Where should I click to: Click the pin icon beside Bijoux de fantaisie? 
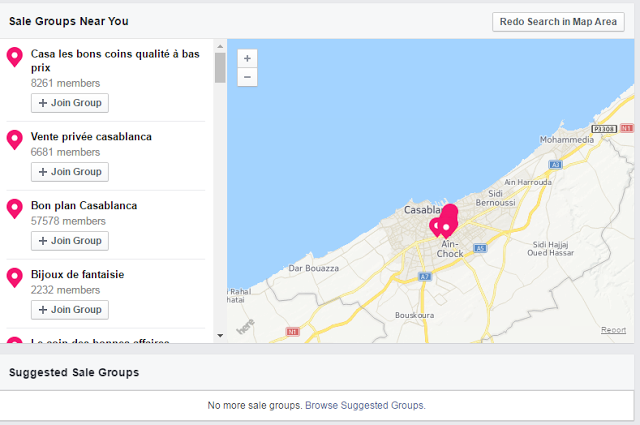click(x=15, y=278)
